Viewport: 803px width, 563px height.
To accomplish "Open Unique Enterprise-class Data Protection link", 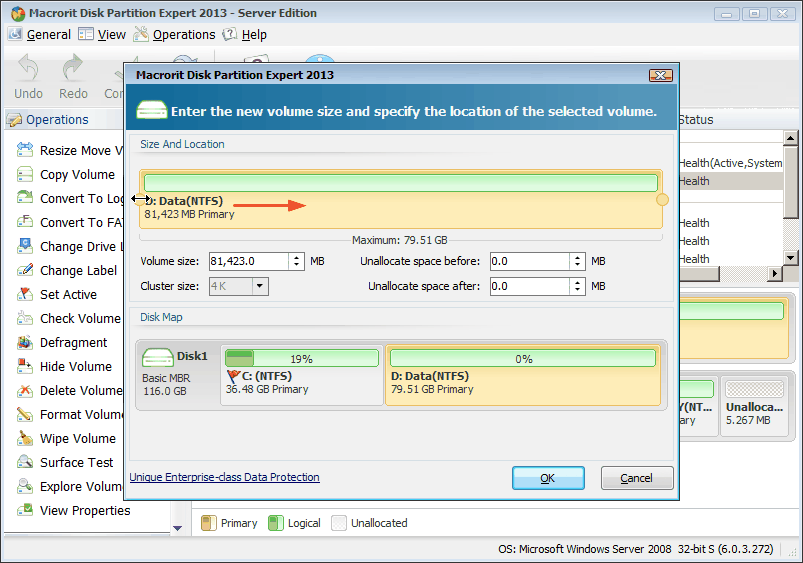I will pos(224,477).
